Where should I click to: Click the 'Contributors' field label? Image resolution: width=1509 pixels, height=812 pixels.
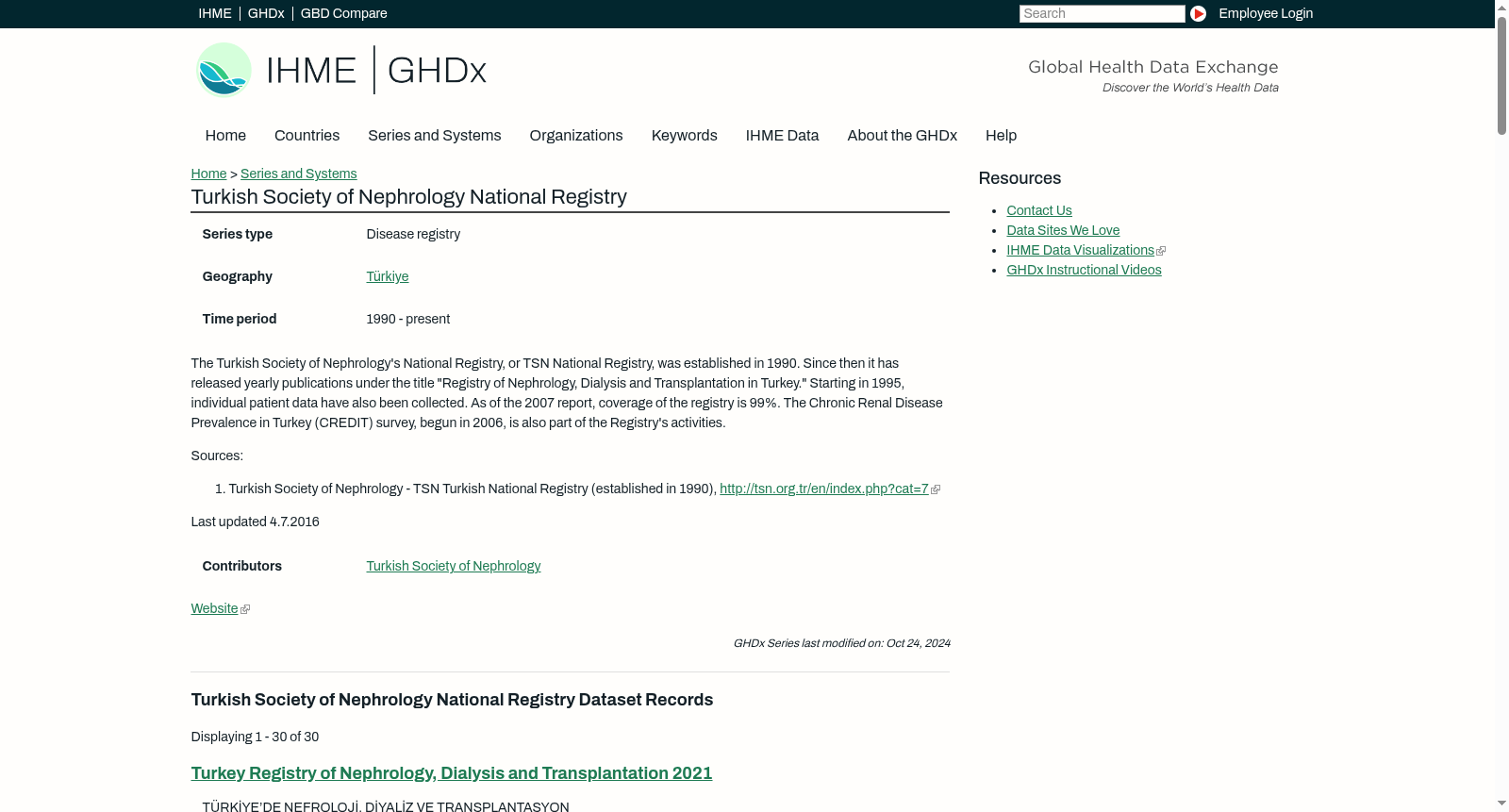click(x=241, y=566)
